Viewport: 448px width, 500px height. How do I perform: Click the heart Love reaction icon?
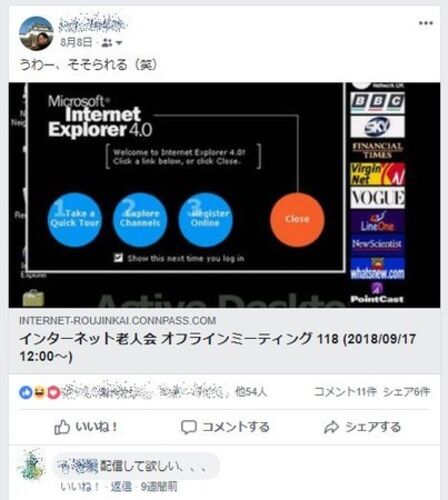coord(54,393)
